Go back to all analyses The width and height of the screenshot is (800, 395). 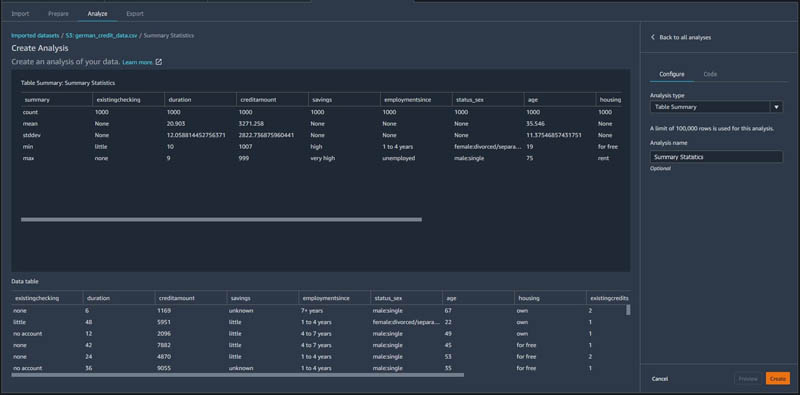(685, 37)
